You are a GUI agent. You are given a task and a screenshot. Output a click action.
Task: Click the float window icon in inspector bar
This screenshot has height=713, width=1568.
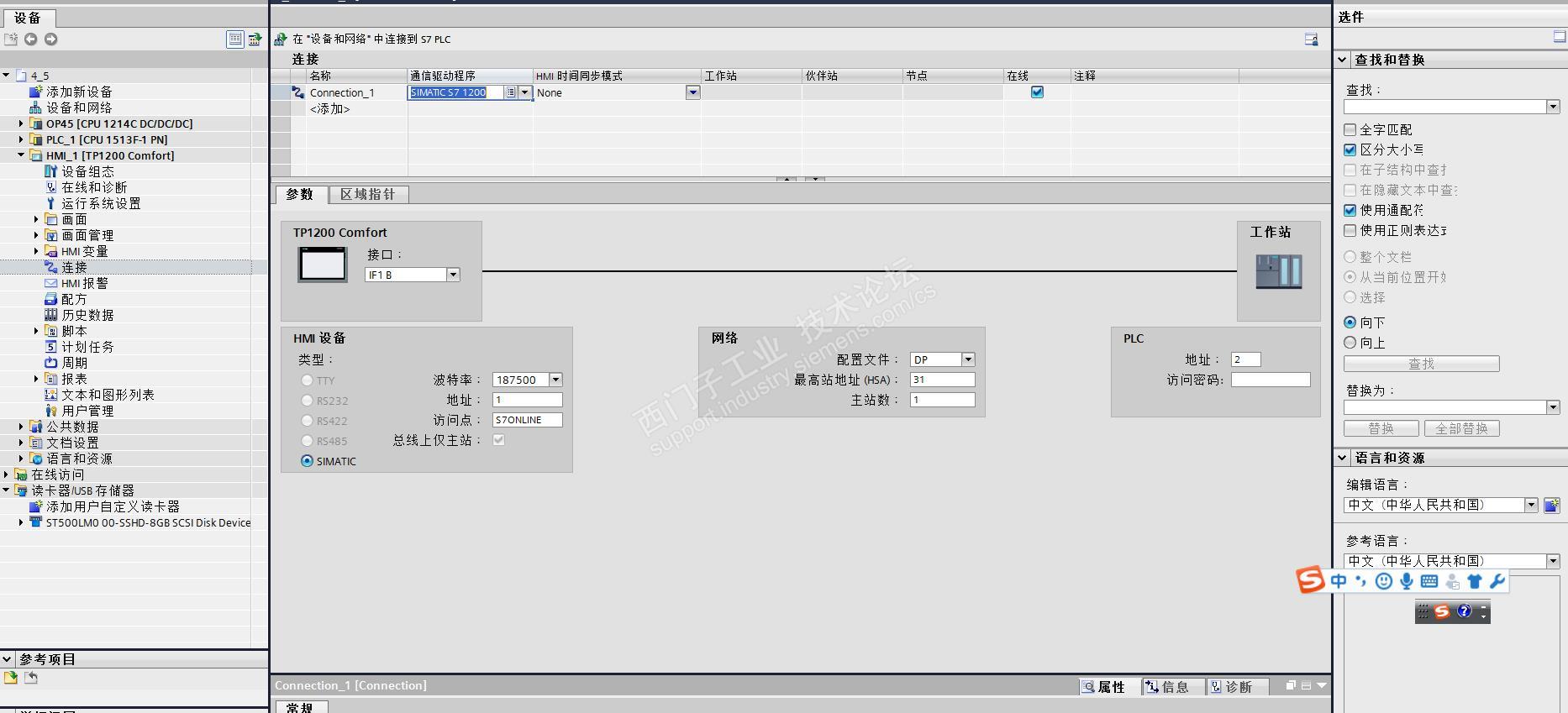pos(1291,686)
